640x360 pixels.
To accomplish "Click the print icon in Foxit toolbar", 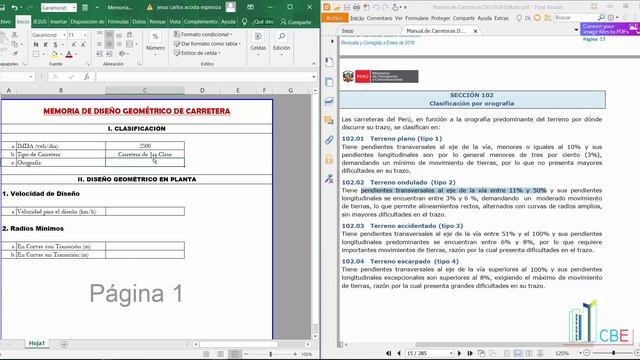I will coord(356,7).
